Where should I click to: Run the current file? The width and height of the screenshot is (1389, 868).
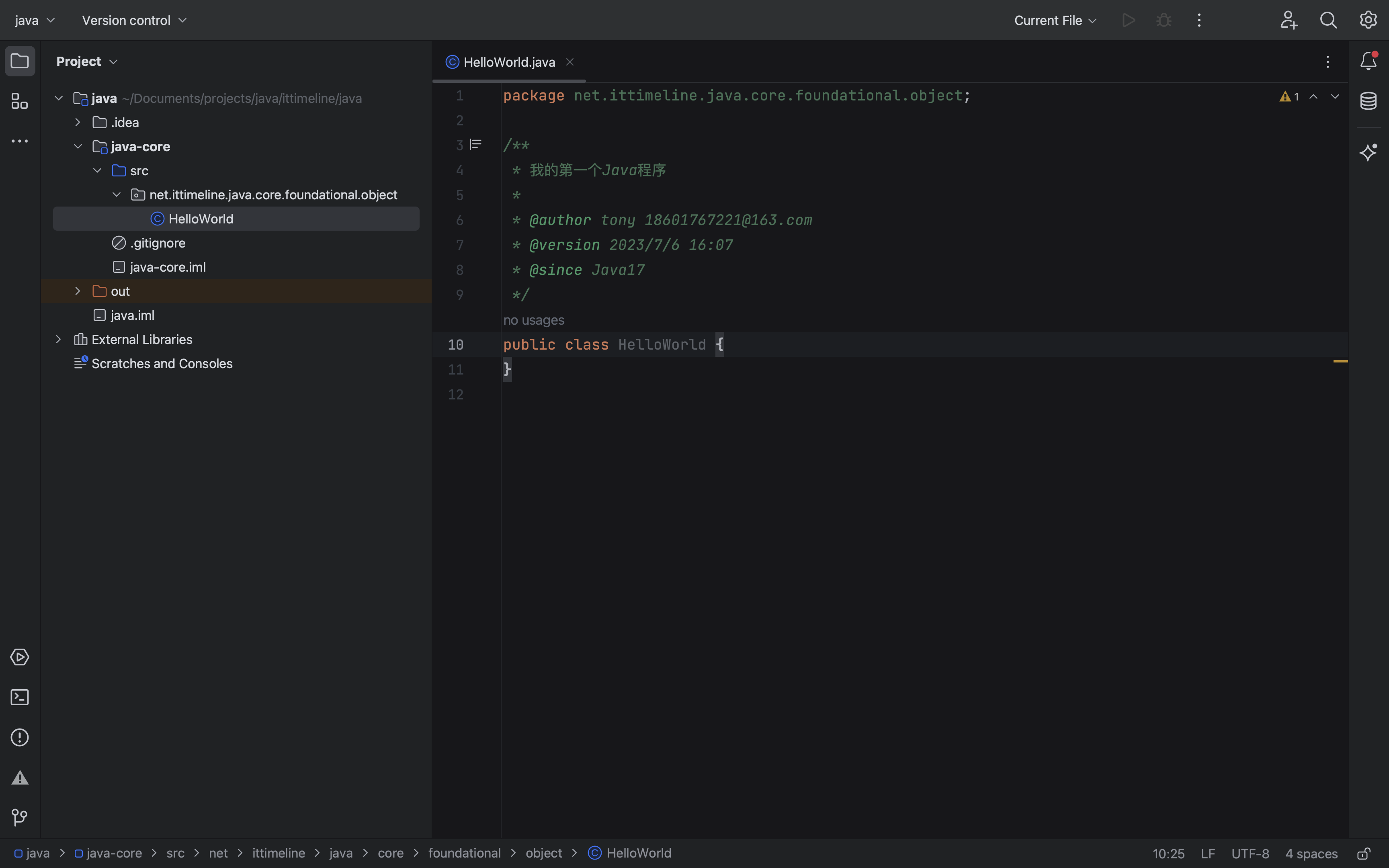pos(1129,20)
